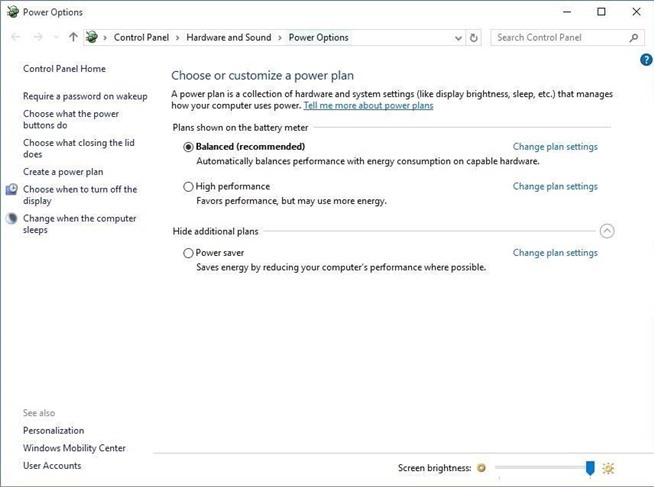
Task: Go to Hardware and Sound breadcrumb
Action: [228, 38]
